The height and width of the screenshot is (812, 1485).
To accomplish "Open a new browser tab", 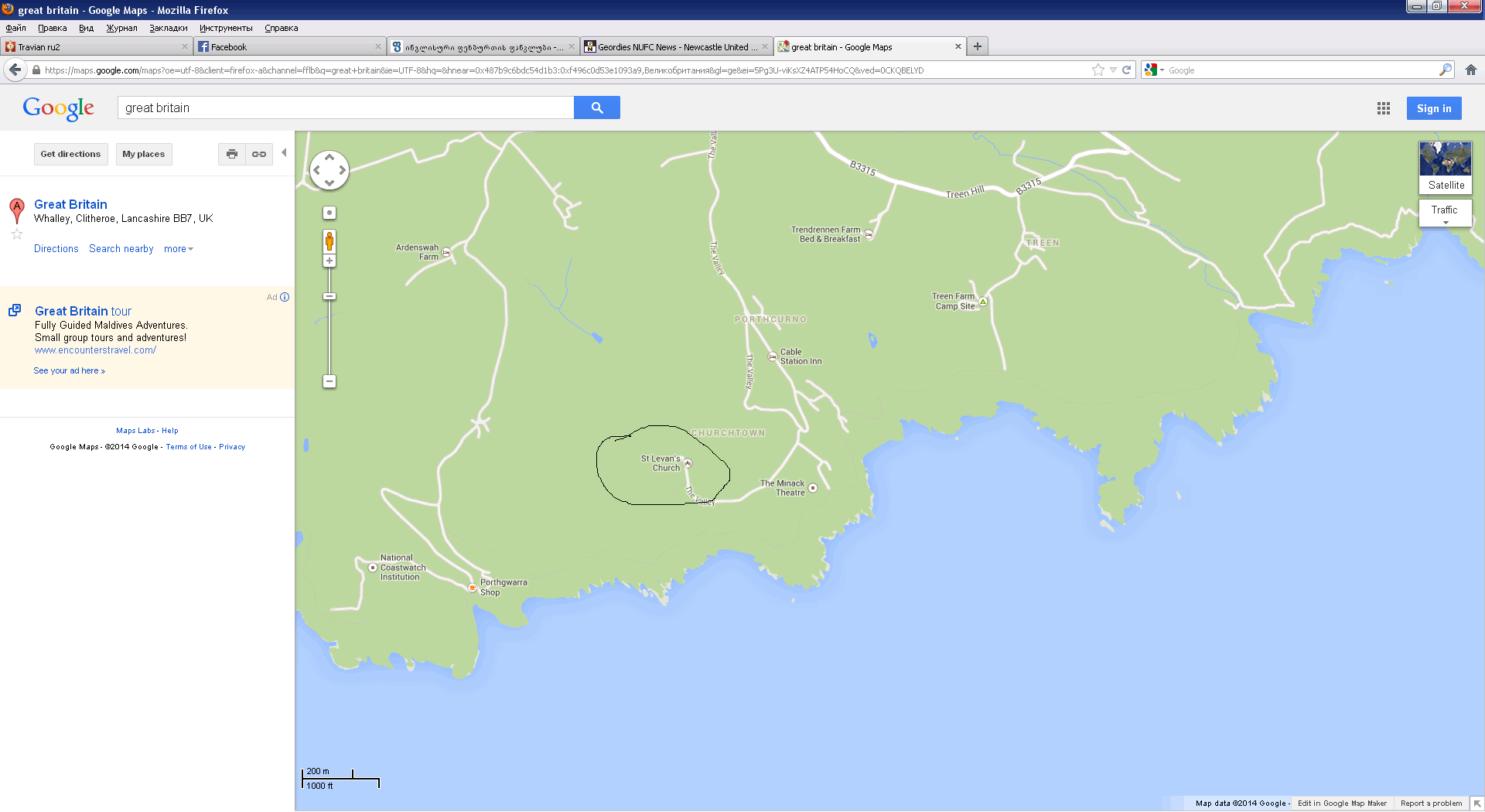I will tap(978, 46).
